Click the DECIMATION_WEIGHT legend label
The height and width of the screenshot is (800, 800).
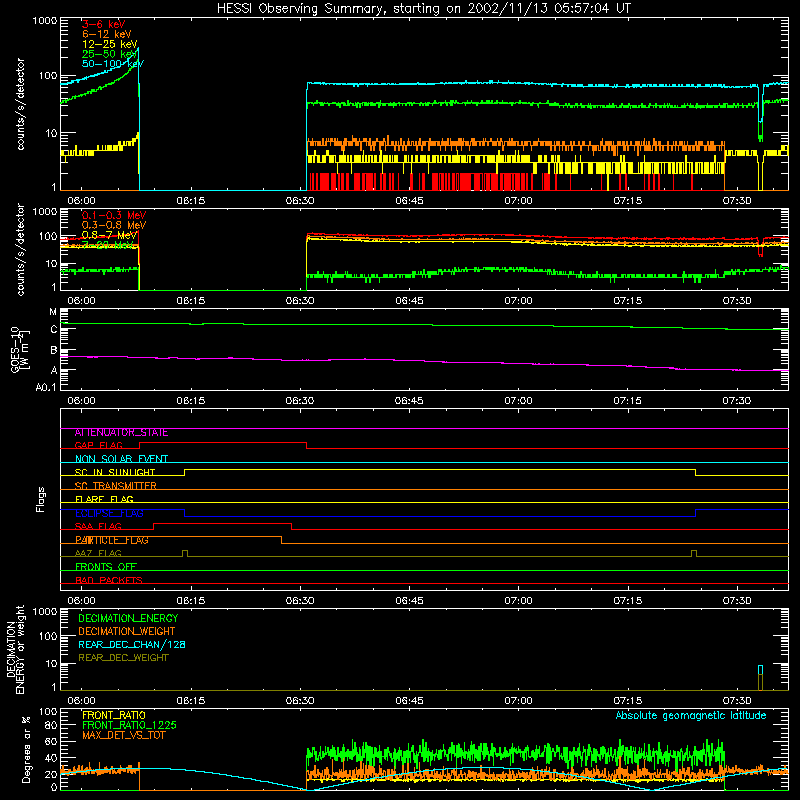coord(127,631)
